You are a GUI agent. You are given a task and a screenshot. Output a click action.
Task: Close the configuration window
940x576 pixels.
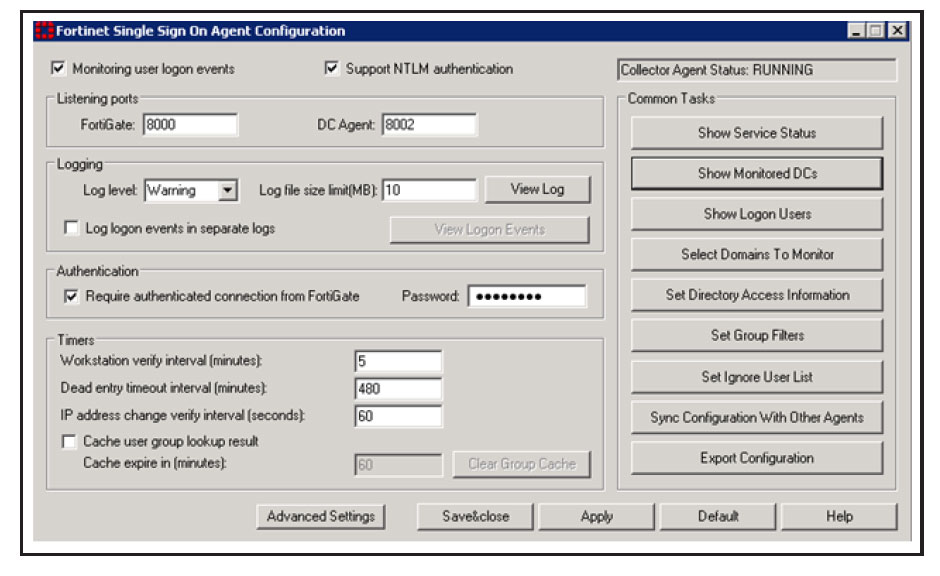897,31
